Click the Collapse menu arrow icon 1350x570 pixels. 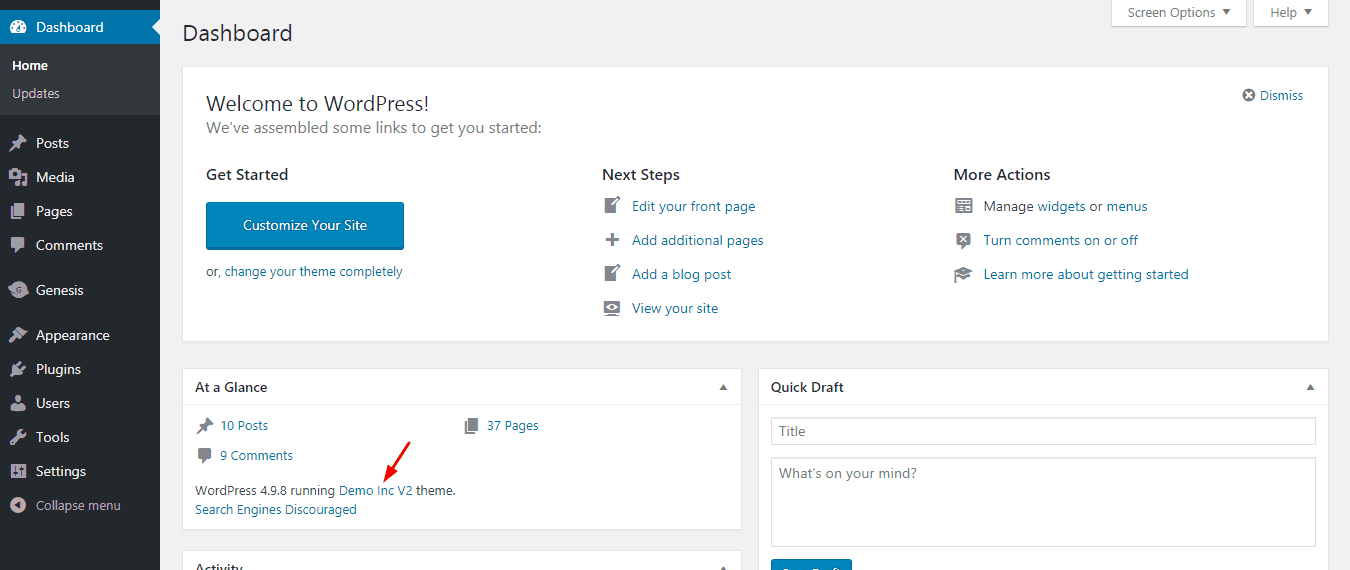[x=18, y=505]
